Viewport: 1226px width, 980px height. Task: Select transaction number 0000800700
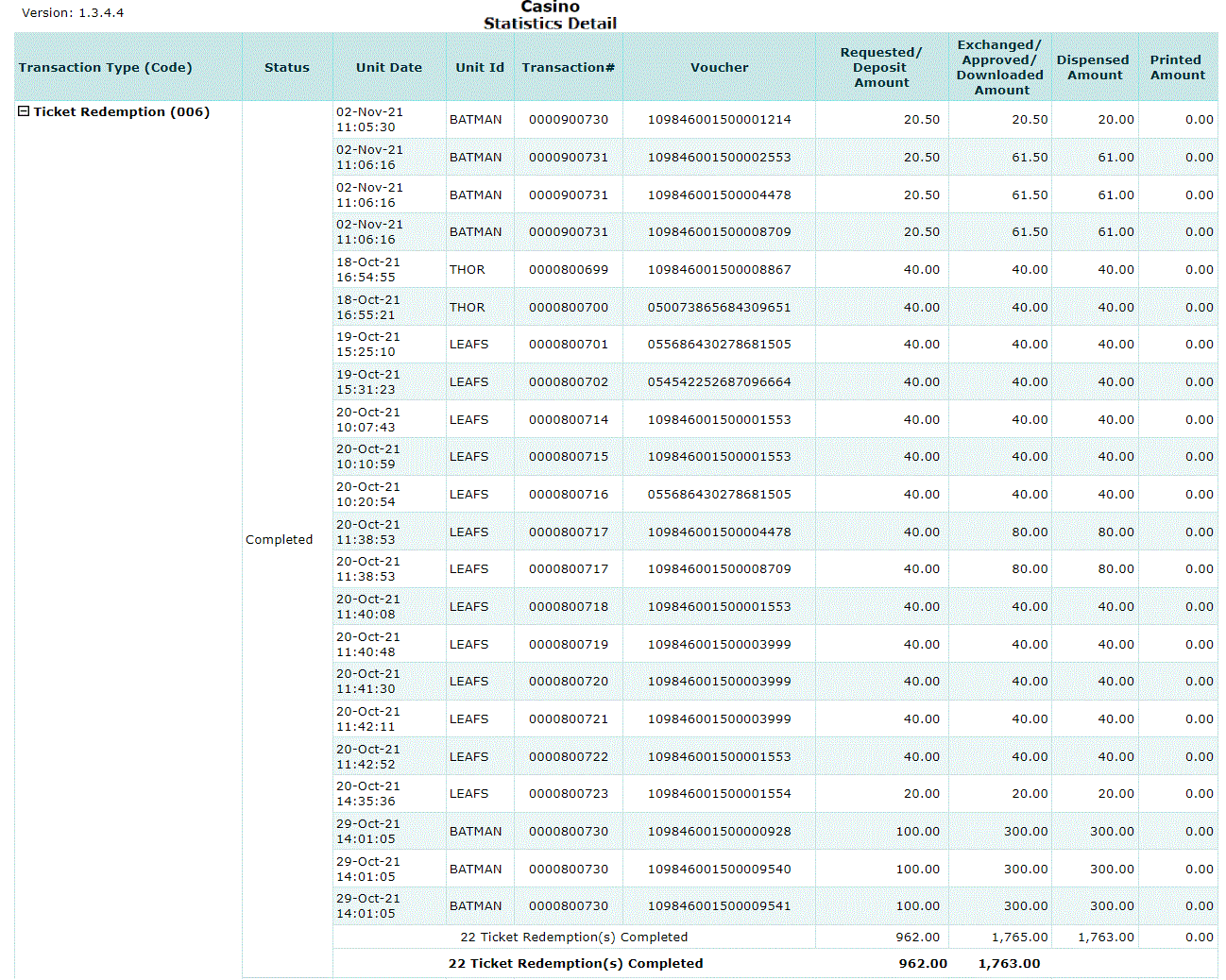(x=569, y=308)
